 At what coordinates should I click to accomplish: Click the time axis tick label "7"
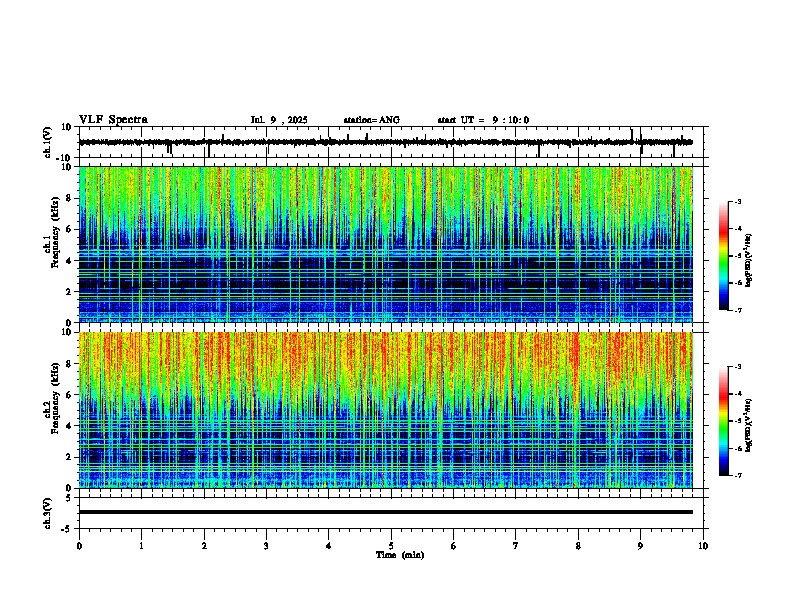coord(516,546)
